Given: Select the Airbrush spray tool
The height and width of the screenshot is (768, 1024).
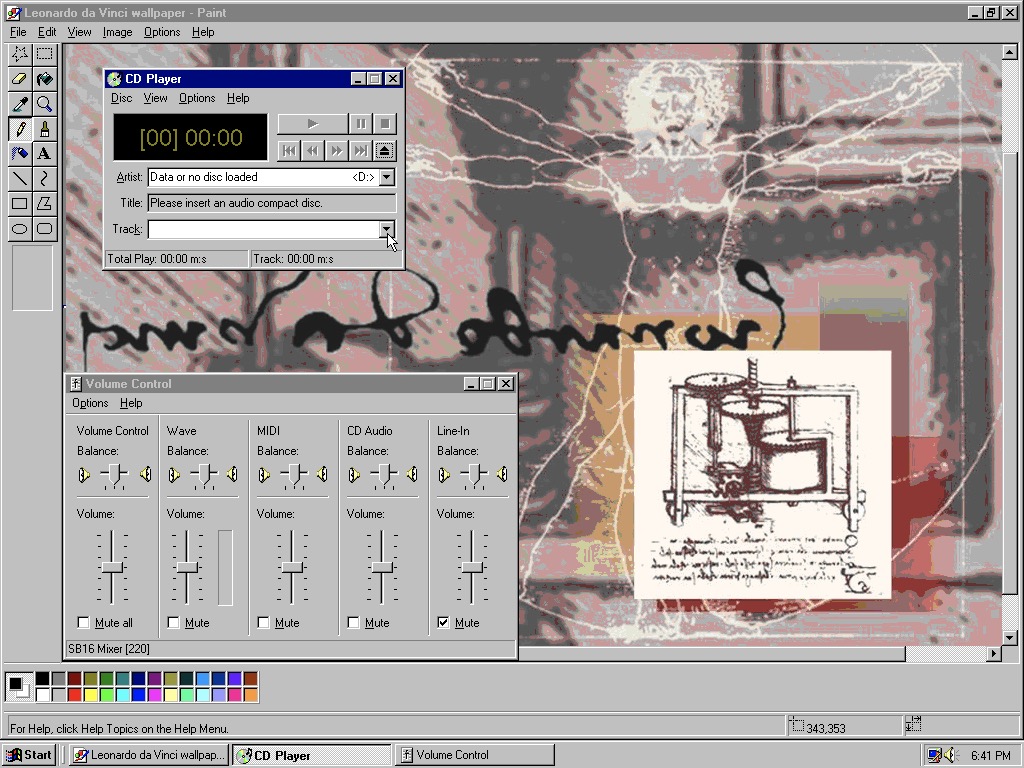Looking at the screenshot, I should click(x=20, y=153).
